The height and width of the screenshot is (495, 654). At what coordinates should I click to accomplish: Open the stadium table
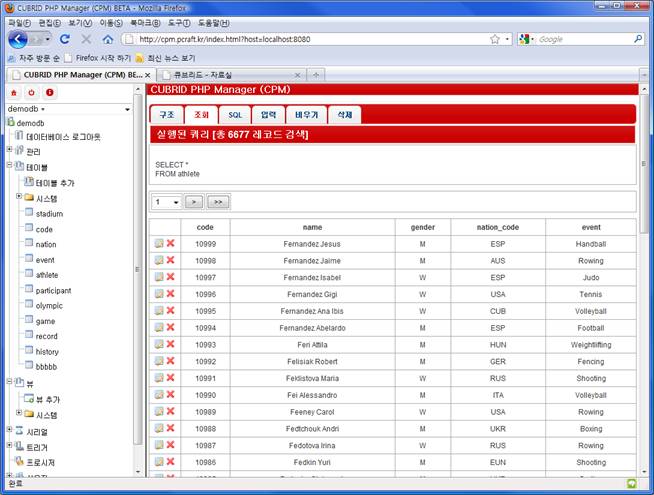pyautogui.click(x=49, y=214)
